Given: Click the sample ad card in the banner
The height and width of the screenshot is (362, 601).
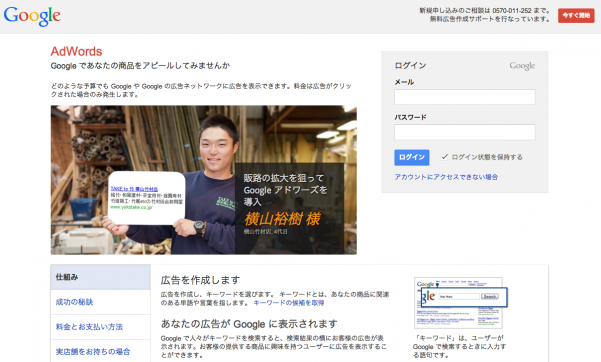Looking at the screenshot, I should 147,198.
